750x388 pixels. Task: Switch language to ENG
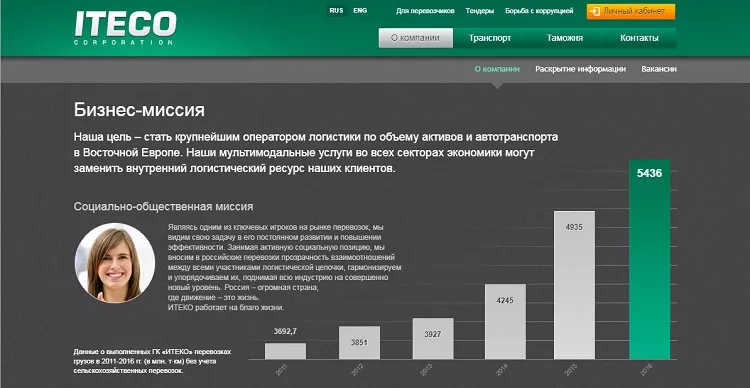click(x=360, y=11)
